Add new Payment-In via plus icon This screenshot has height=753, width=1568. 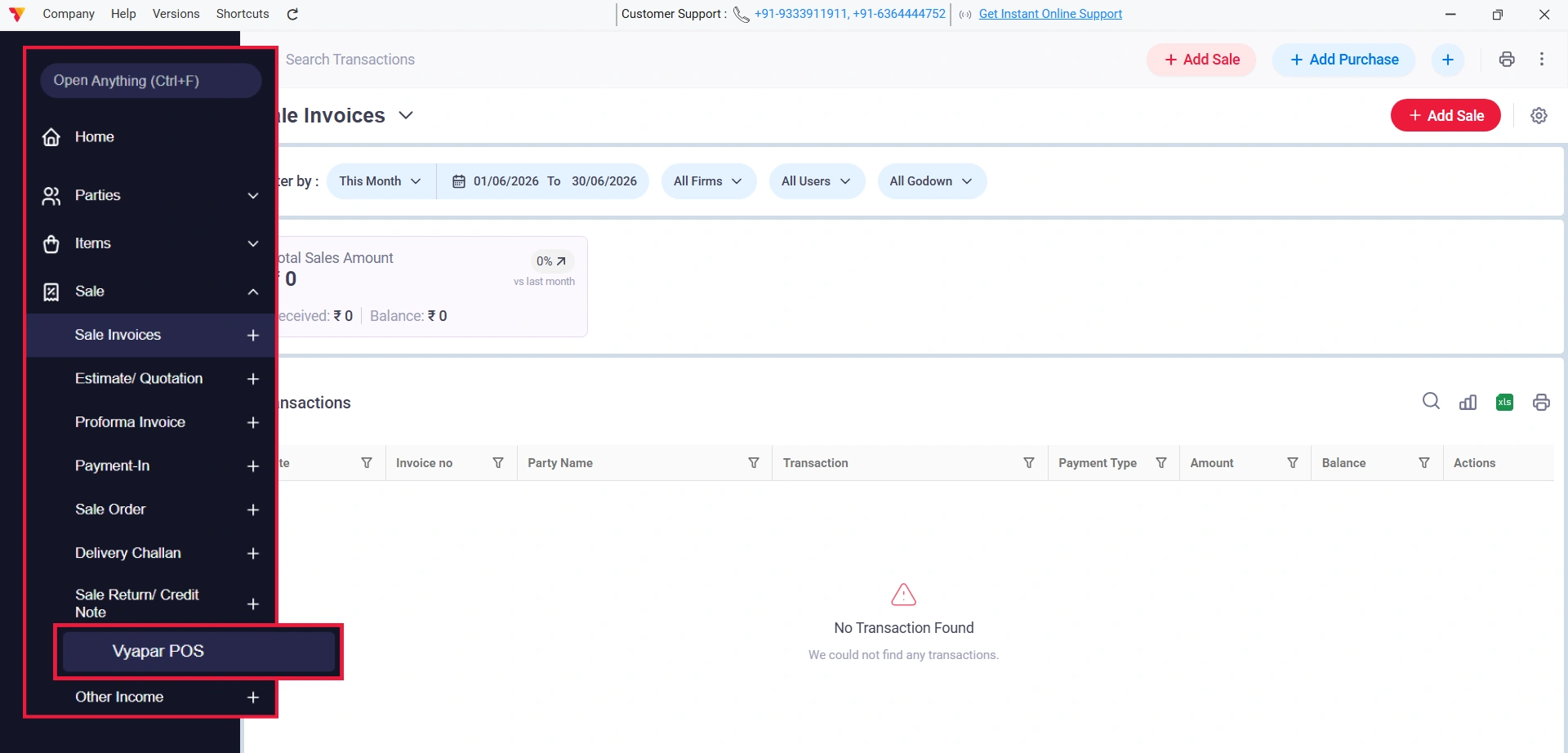[253, 466]
